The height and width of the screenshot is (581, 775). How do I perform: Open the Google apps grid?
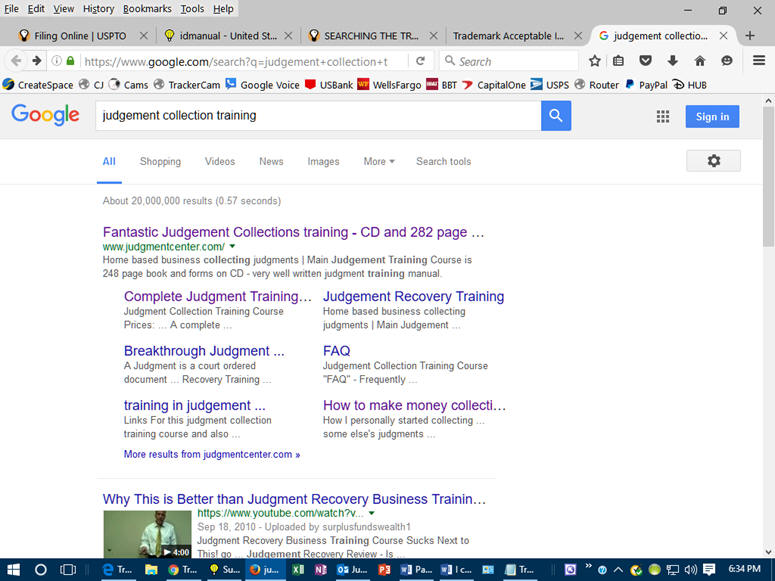(662, 117)
